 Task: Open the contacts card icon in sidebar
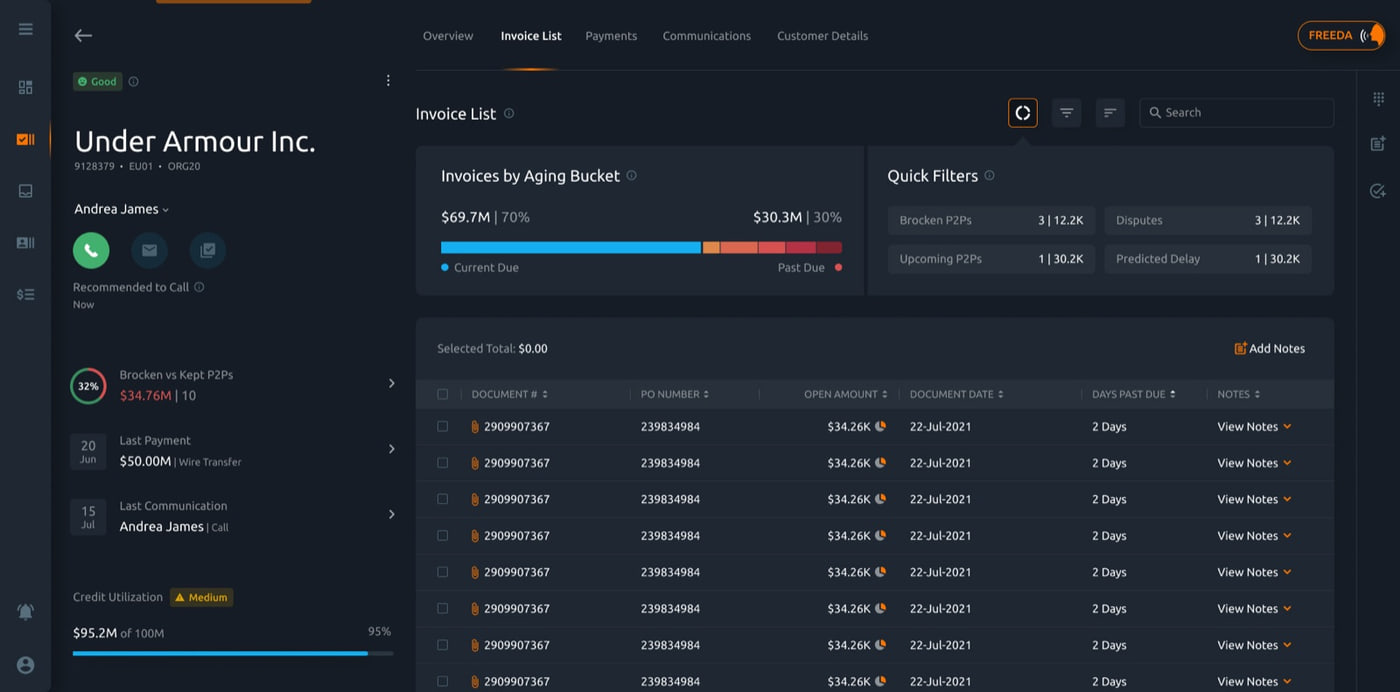point(26,242)
